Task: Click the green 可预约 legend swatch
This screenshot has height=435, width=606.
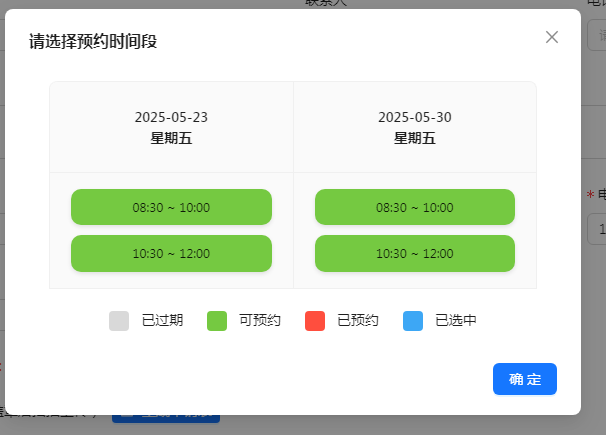Action: [217, 321]
